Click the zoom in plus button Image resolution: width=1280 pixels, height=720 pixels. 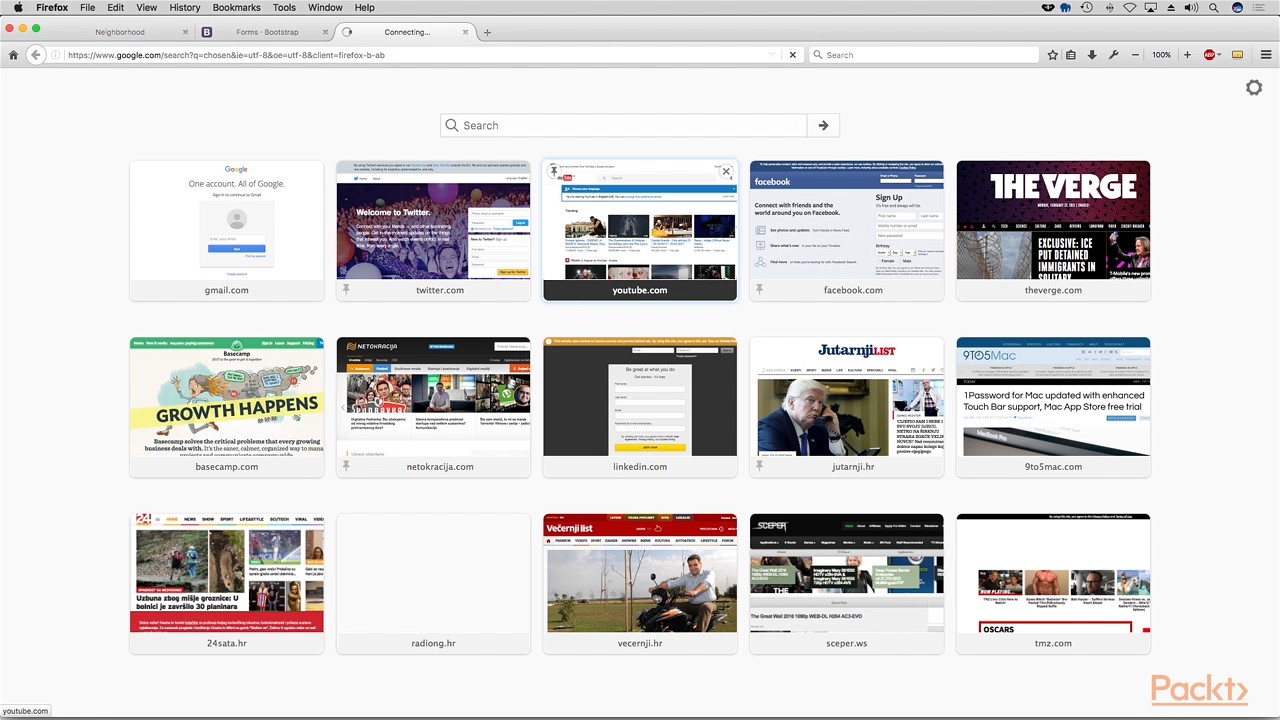point(1187,55)
